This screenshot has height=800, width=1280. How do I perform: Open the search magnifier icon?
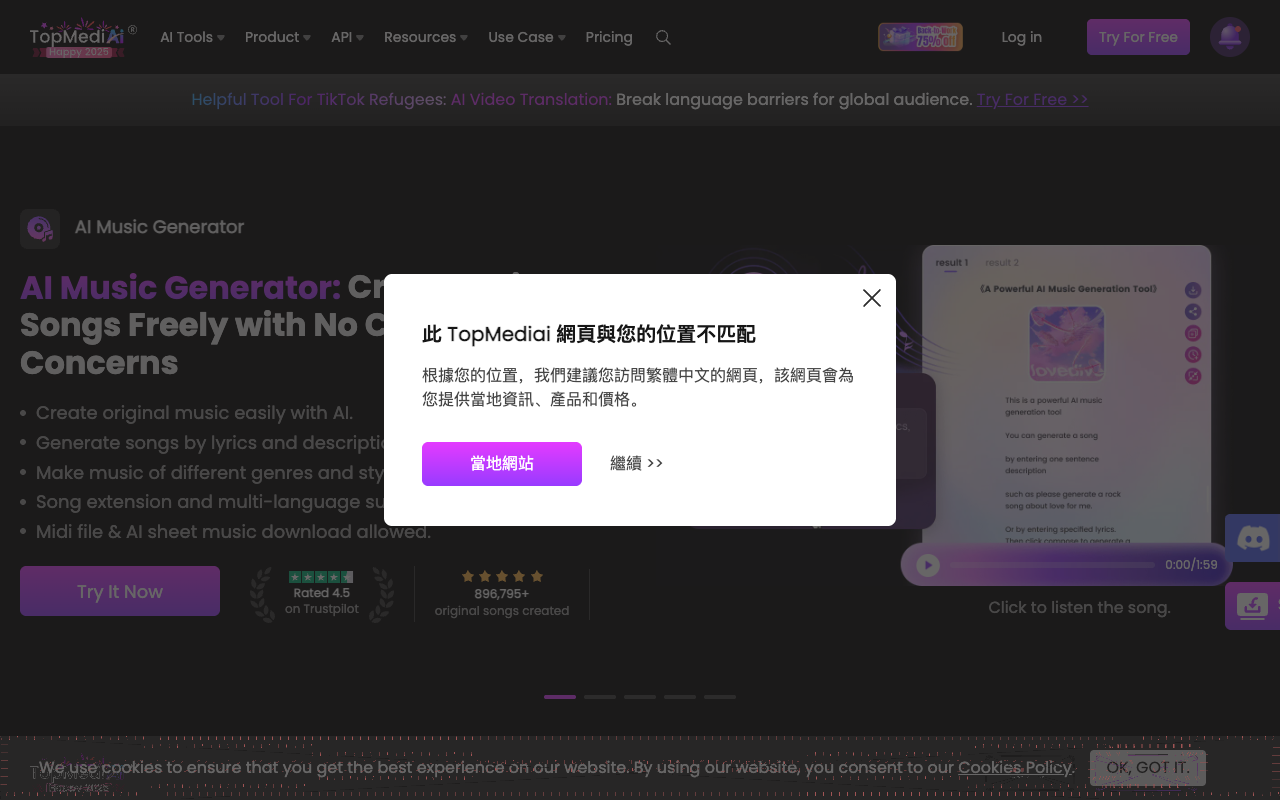pyautogui.click(x=663, y=37)
